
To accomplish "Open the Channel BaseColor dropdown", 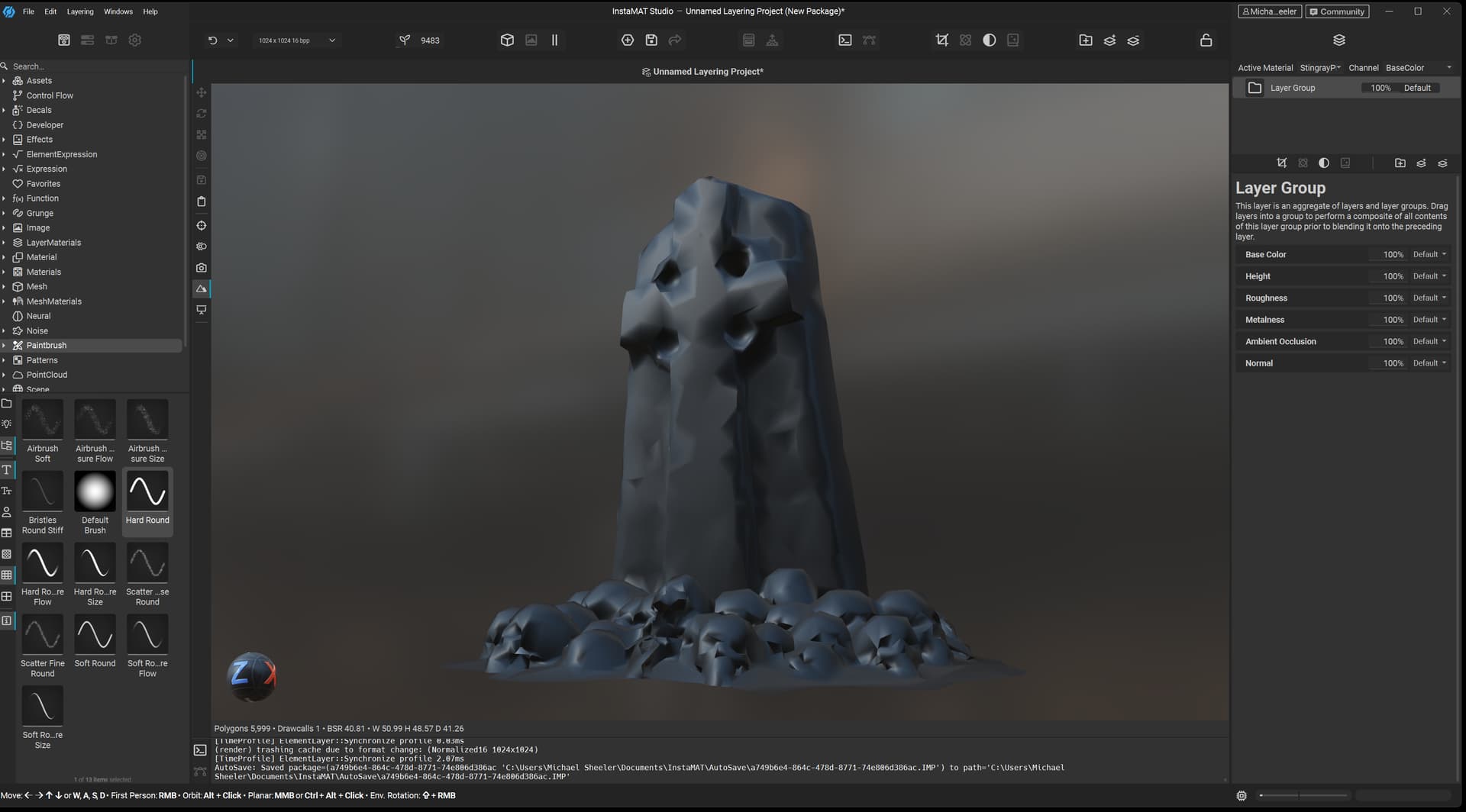I will [1418, 68].
